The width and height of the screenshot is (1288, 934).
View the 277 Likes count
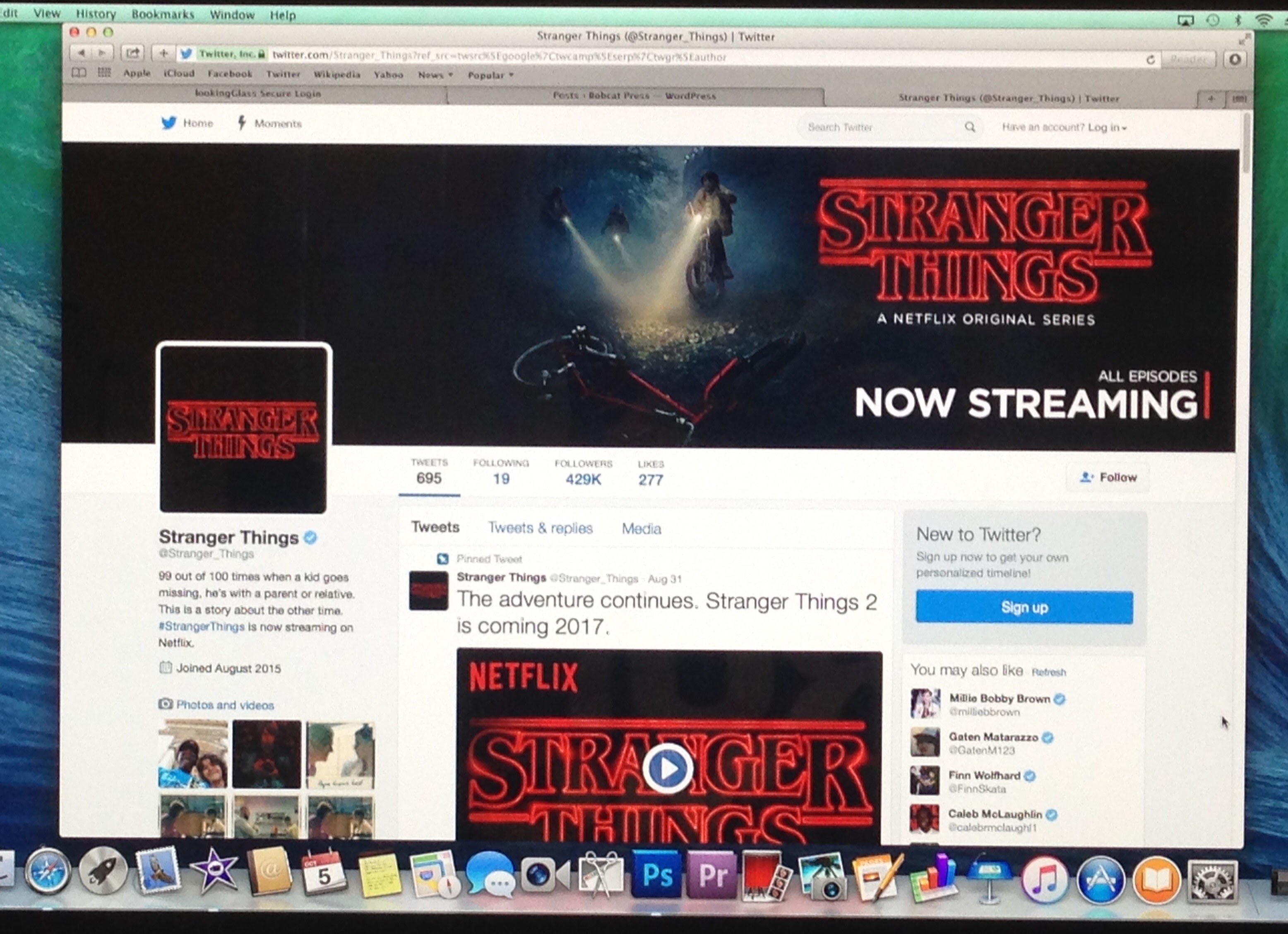tap(650, 473)
